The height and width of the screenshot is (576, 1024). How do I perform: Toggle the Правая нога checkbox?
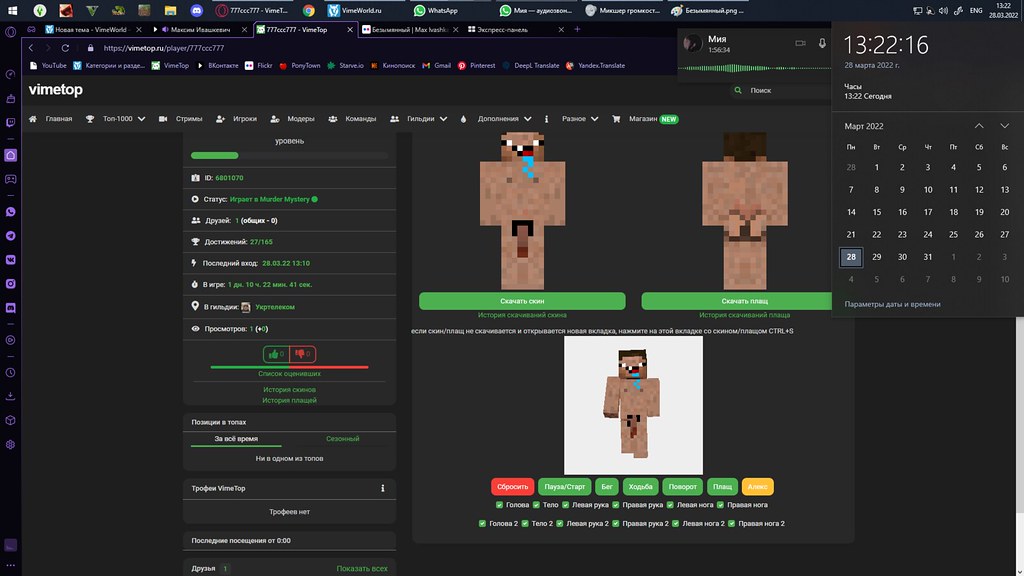(718, 505)
